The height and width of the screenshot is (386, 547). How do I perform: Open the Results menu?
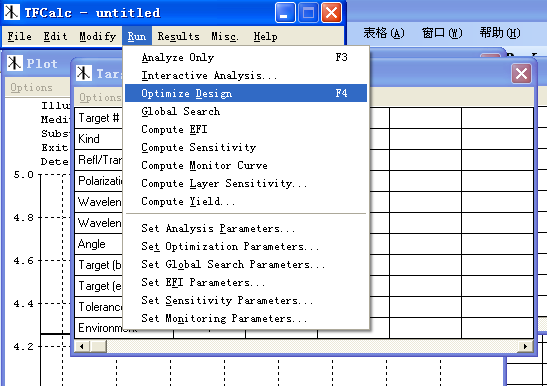(179, 36)
